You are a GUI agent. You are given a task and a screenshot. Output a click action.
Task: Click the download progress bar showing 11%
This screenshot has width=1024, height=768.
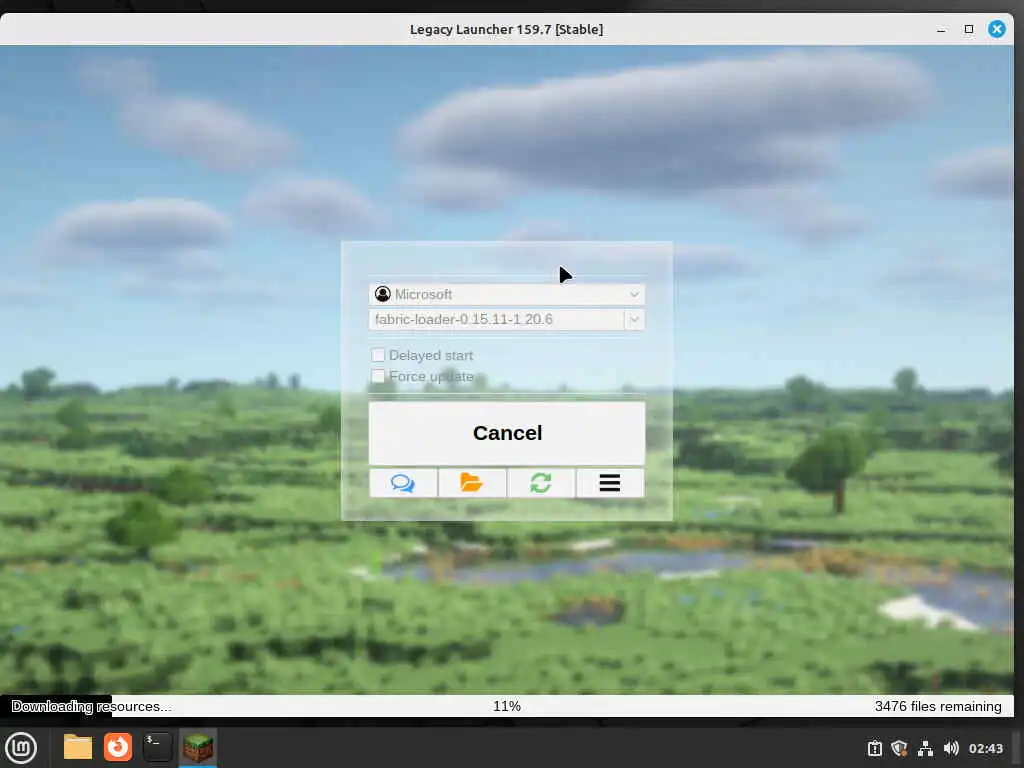[507, 706]
